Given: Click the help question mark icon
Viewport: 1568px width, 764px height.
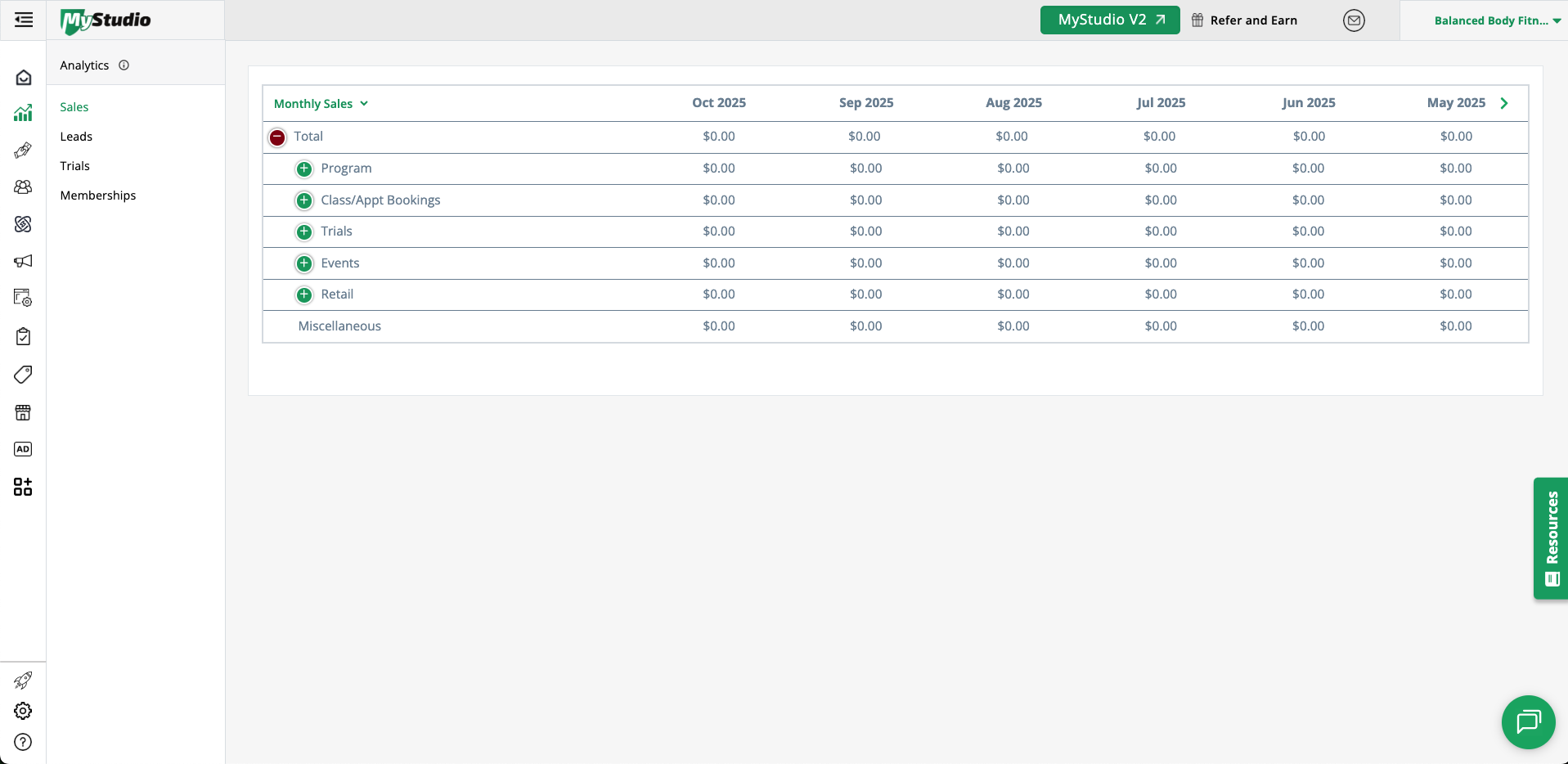Looking at the screenshot, I should tap(23, 742).
